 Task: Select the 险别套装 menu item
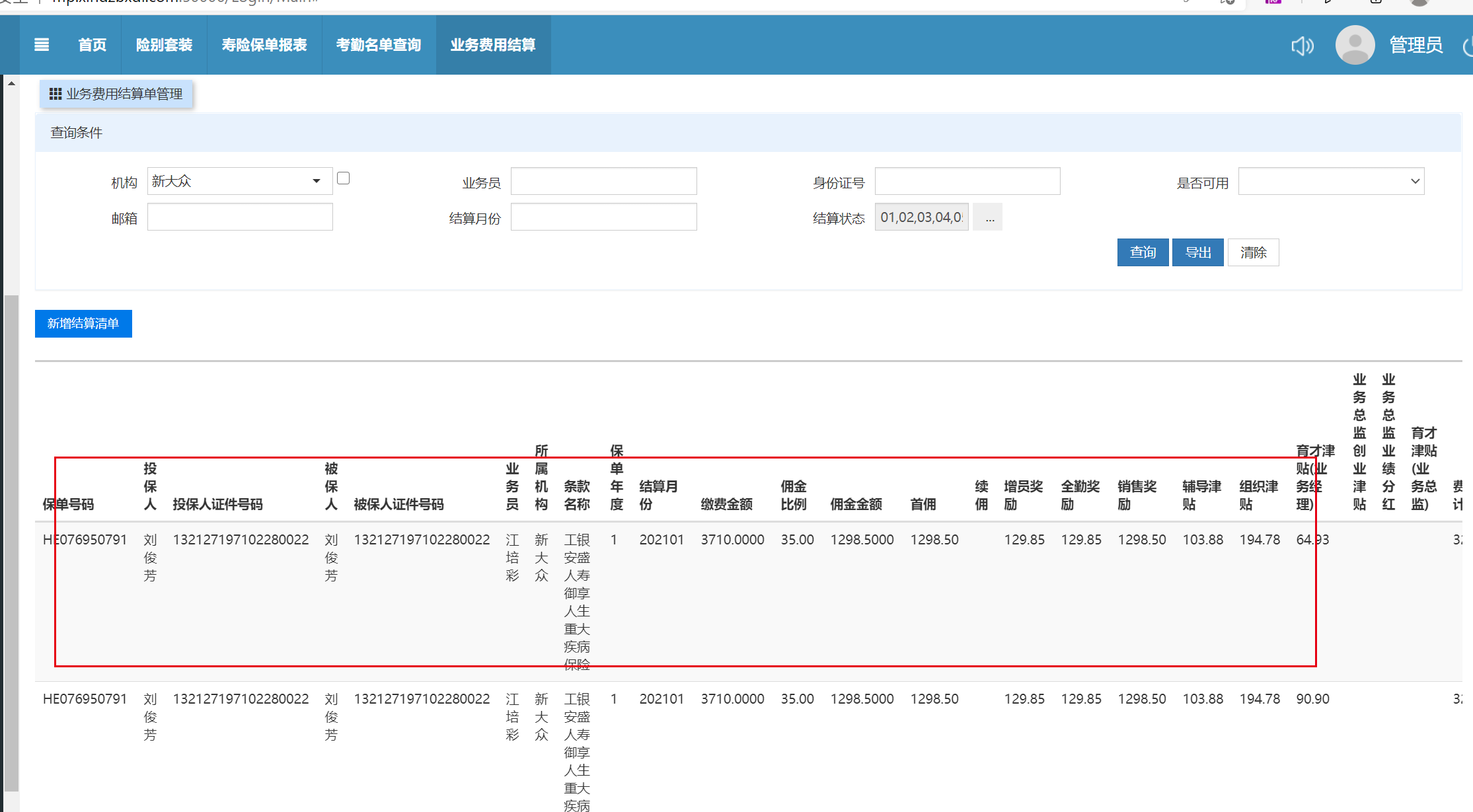point(164,45)
